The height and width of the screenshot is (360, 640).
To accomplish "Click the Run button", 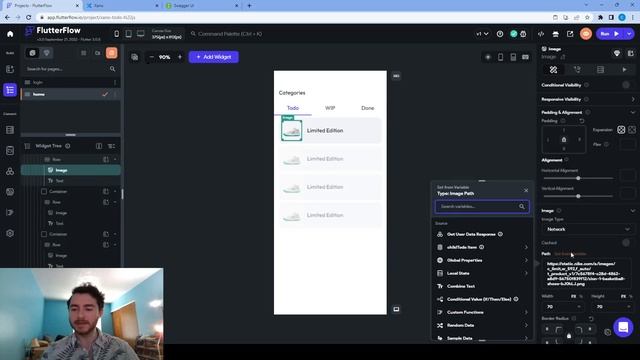I will coord(609,34).
